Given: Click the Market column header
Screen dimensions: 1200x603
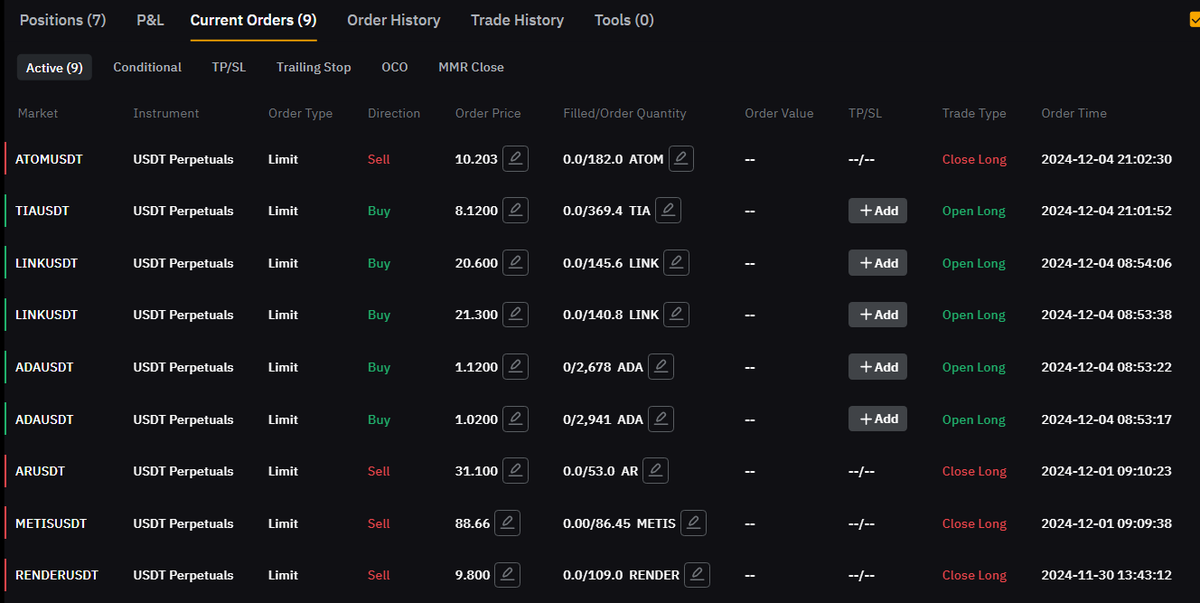Looking at the screenshot, I should pos(38,113).
